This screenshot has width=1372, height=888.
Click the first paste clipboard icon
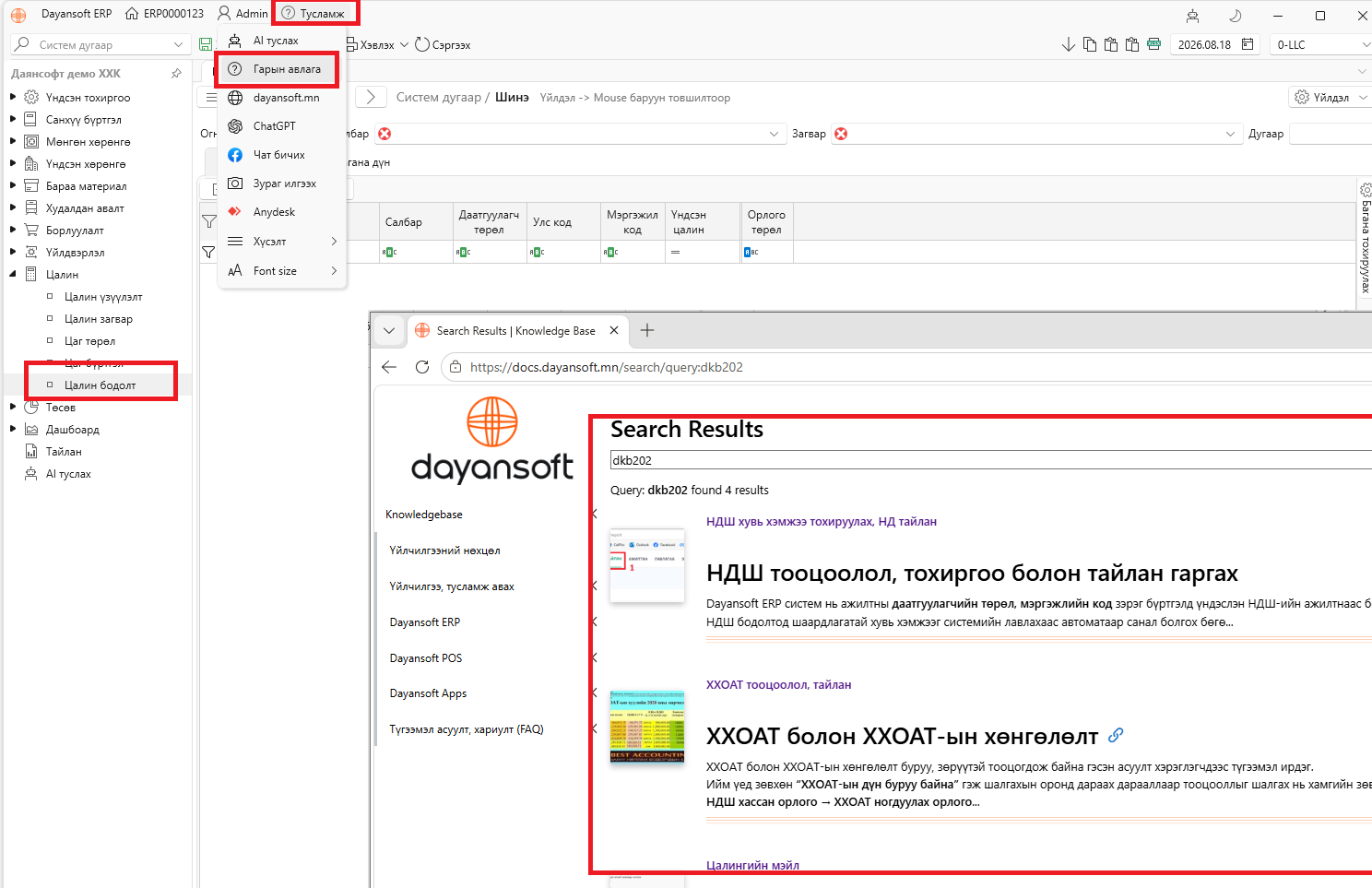(x=1111, y=44)
